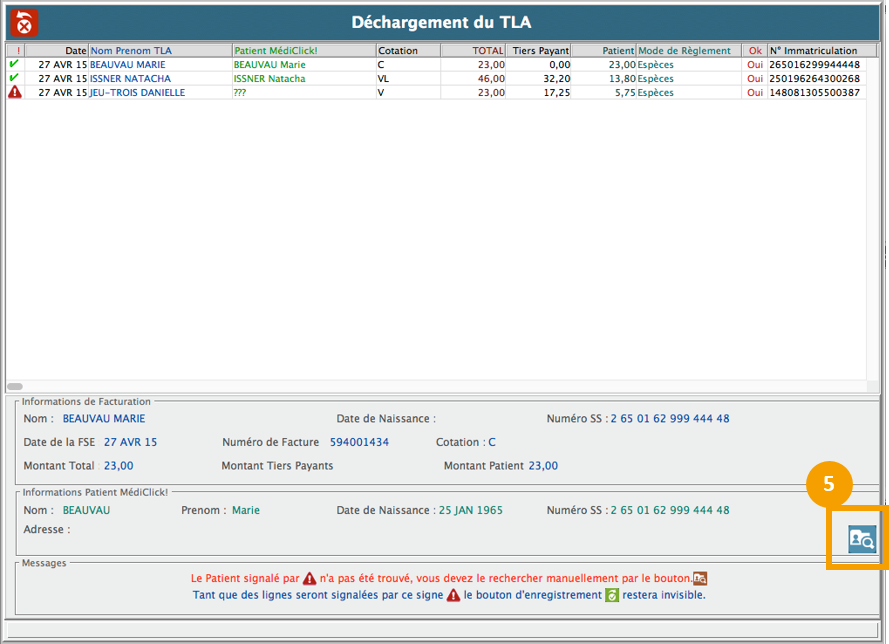
Task: Click green checkmark on ISSNER NATACHA row
Action: [14, 78]
